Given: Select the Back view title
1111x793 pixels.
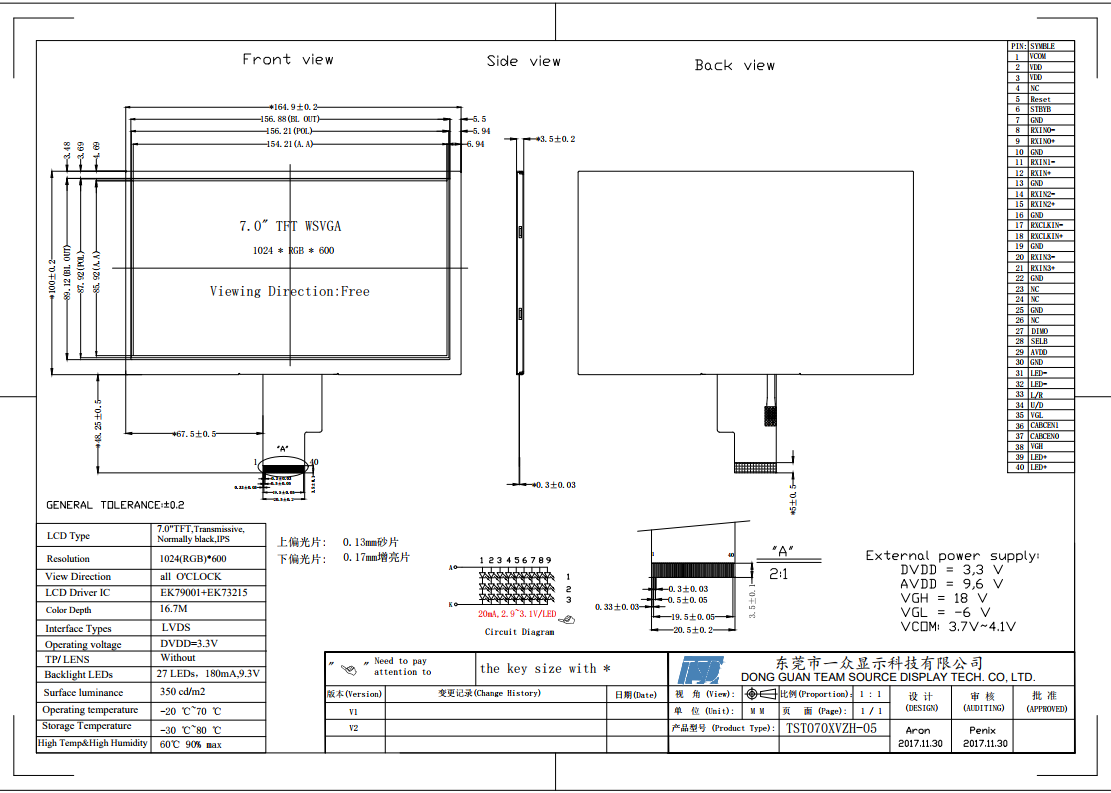Looking at the screenshot, I should (x=735, y=66).
